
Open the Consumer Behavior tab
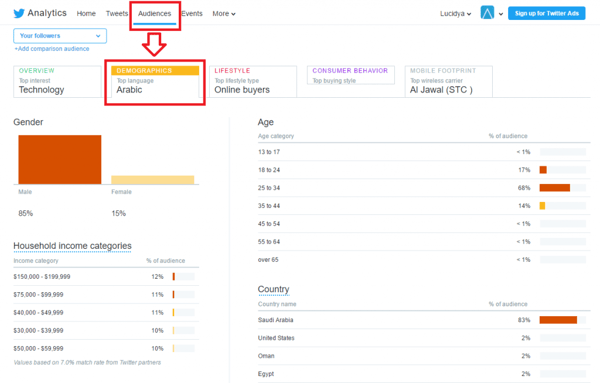[351, 75]
